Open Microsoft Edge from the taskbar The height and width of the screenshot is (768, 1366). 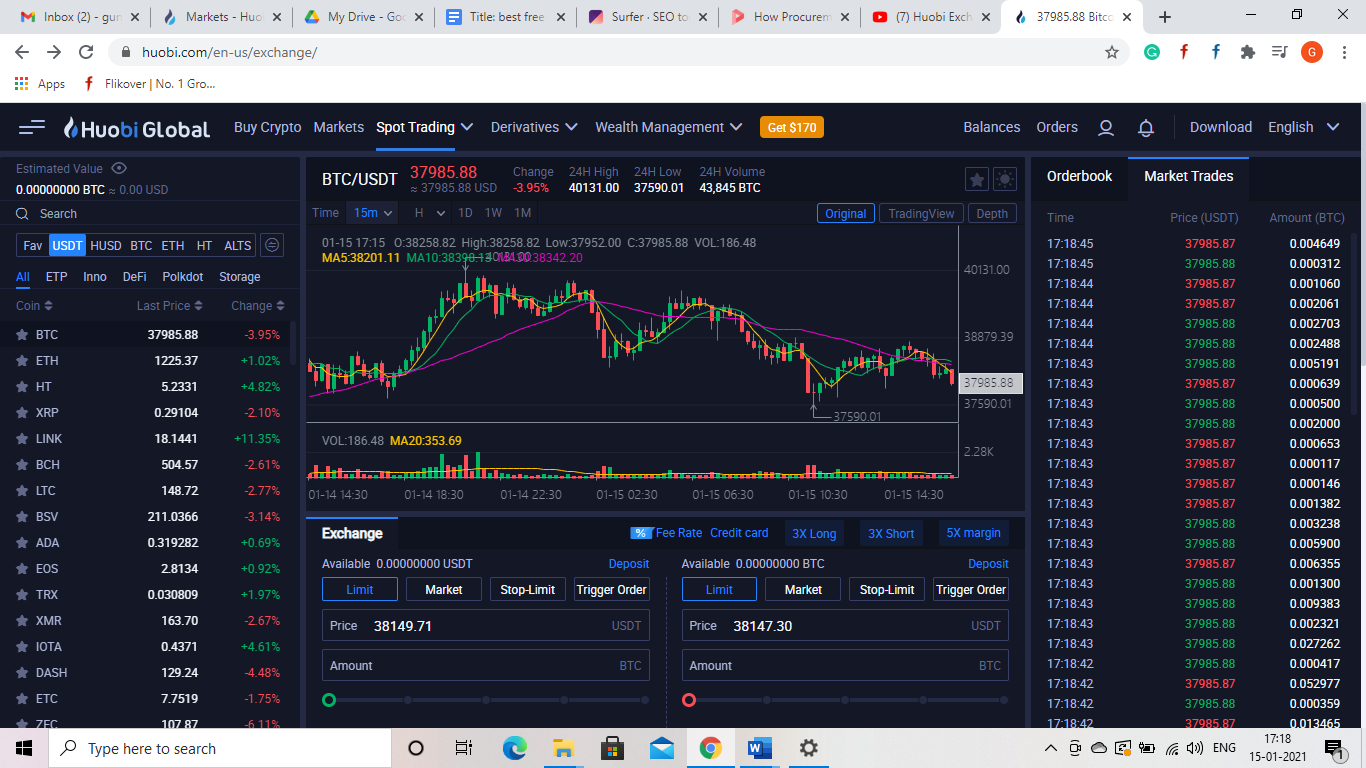(514, 748)
